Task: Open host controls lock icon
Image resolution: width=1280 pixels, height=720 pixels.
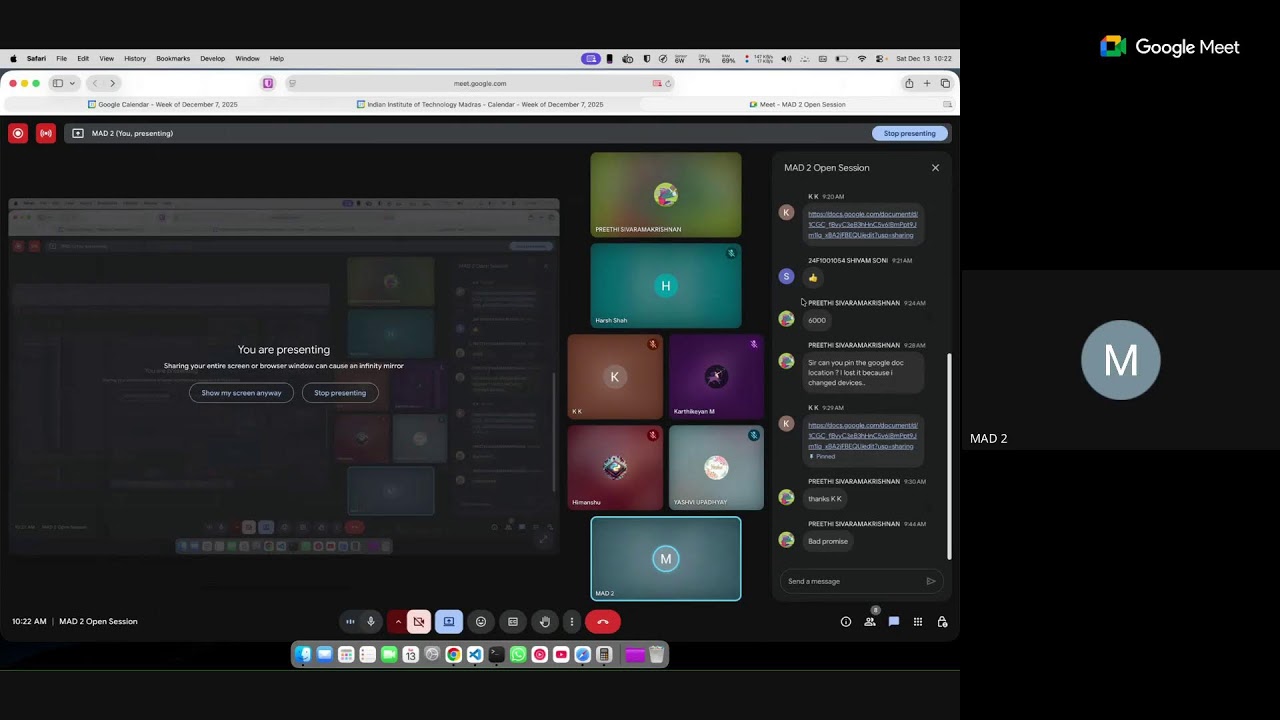Action: [942, 622]
